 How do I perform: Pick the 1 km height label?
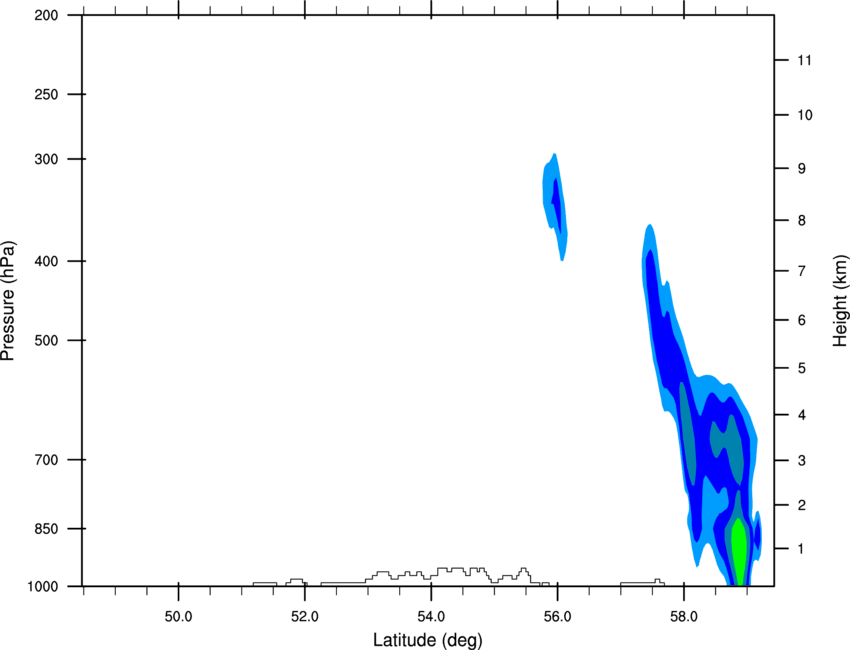point(801,549)
